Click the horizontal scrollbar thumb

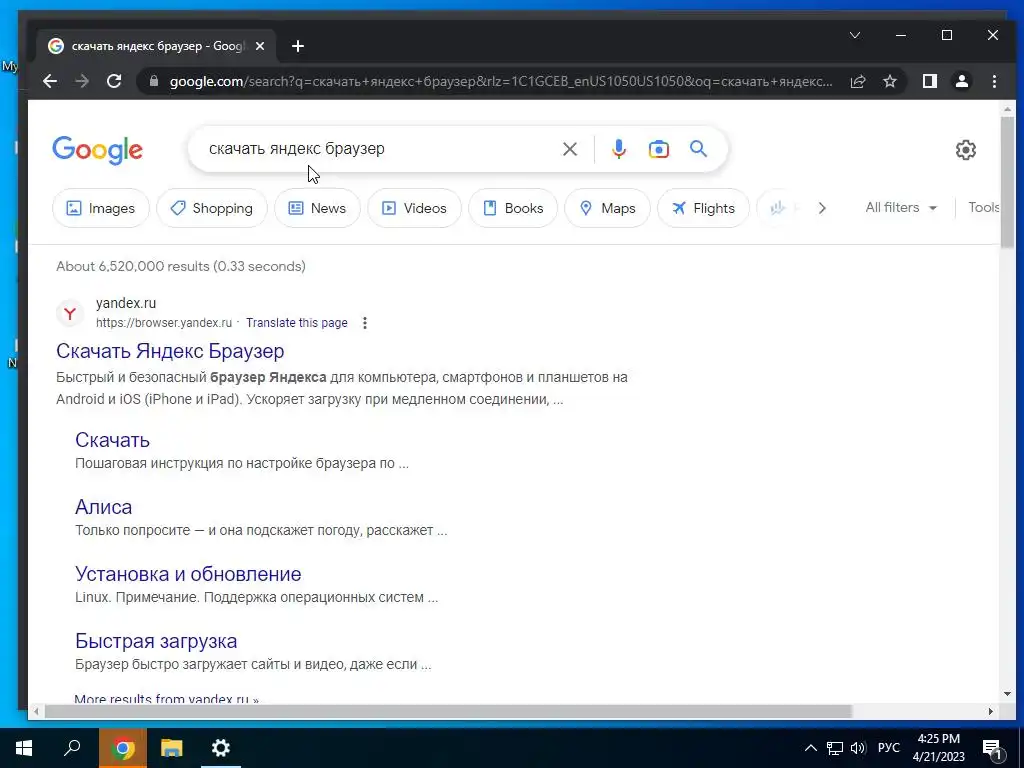click(x=448, y=711)
